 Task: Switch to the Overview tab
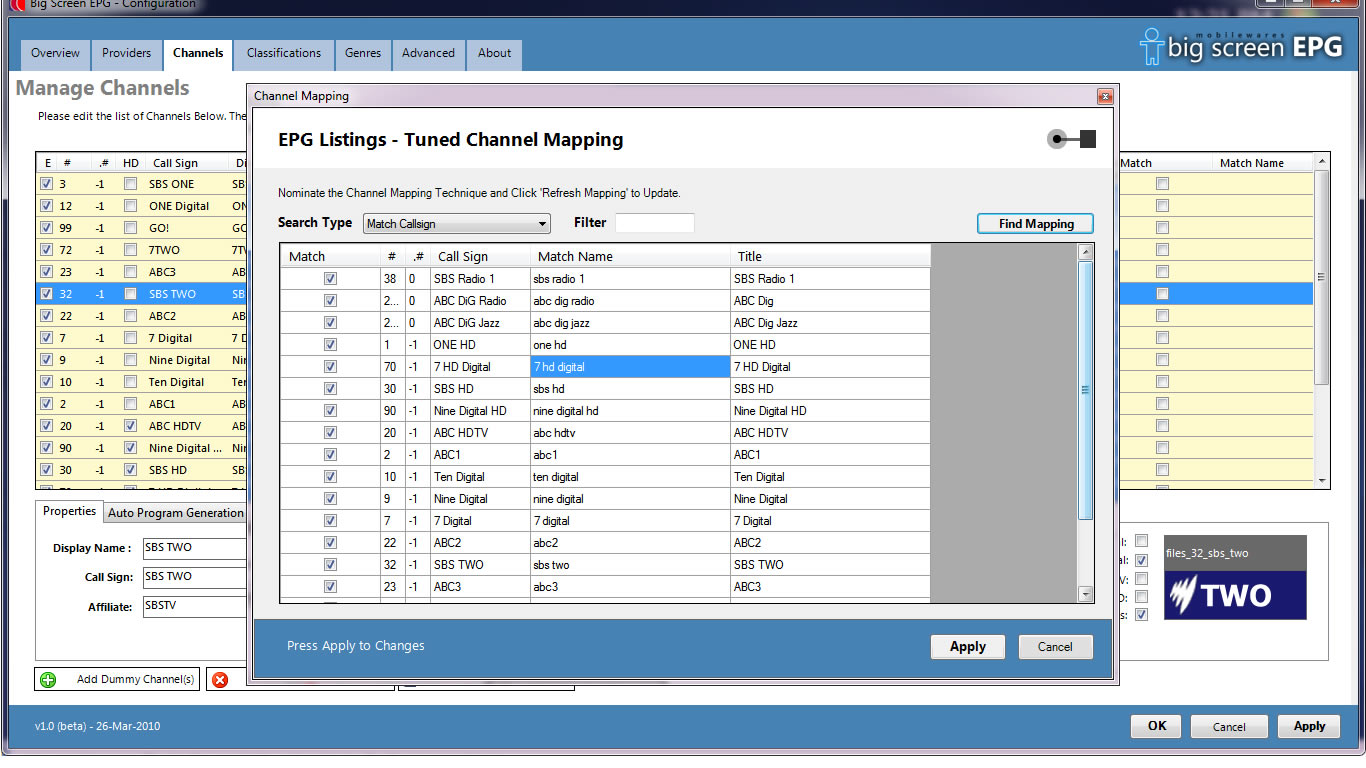[x=55, y=54]
